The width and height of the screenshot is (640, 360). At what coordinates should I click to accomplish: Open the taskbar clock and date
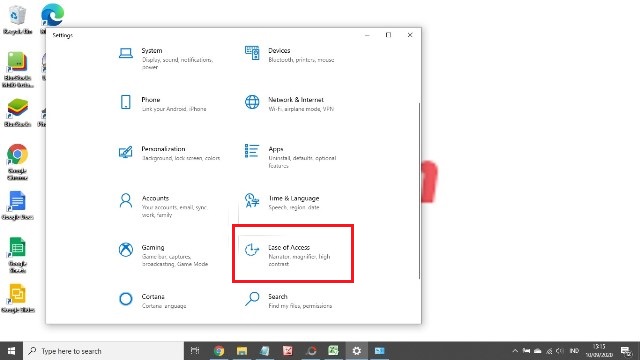pos(599,351)
